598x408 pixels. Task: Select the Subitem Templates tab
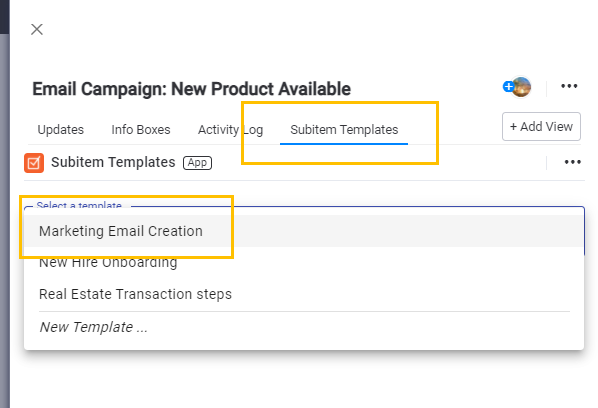point(344,130)
